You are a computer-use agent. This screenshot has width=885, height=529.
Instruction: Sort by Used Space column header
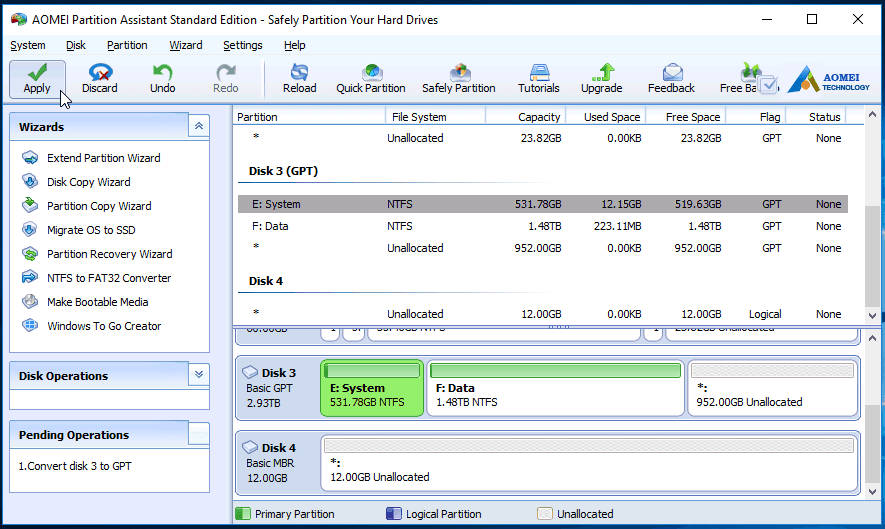tap(605, 117)
